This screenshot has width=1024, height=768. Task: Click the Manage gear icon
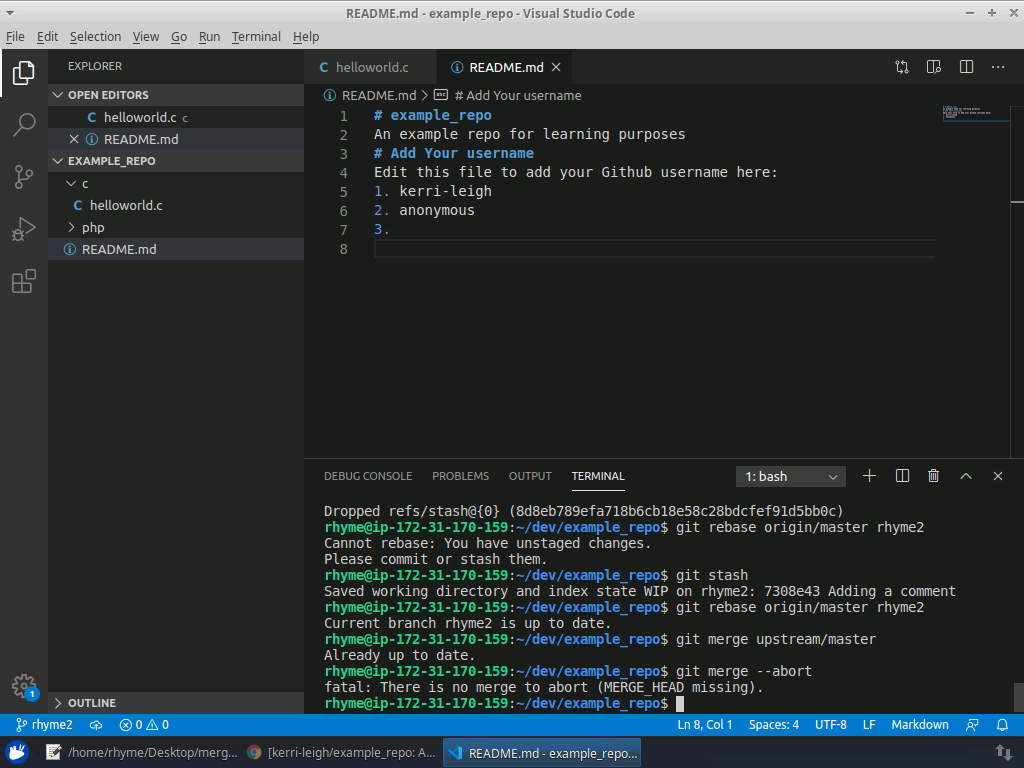coord(24,686)
